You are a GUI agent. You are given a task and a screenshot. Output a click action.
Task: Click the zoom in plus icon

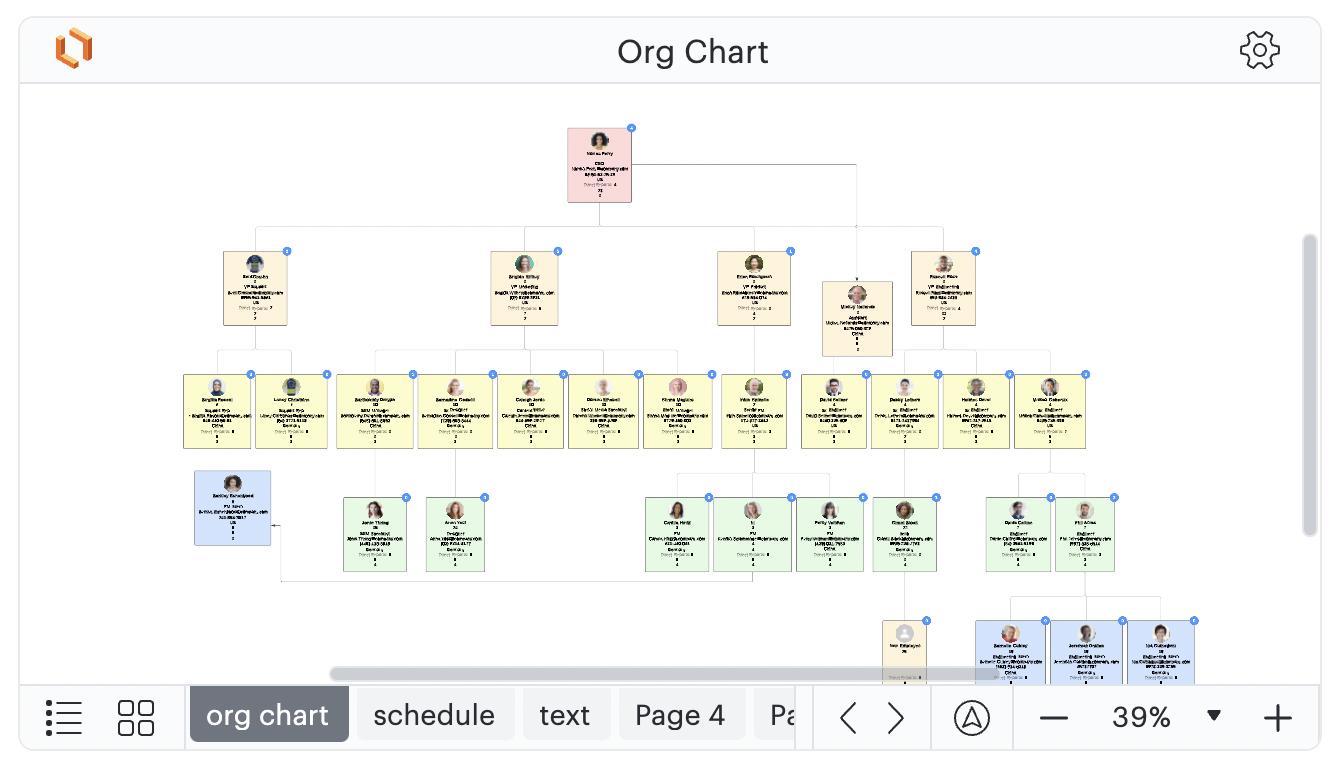pos(1277,717)
